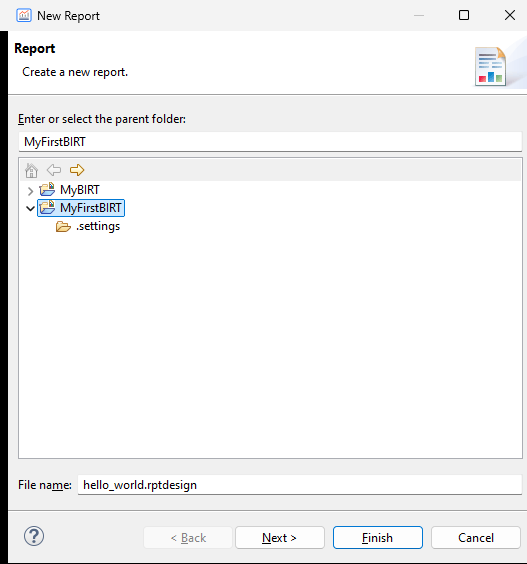Maximize the New Report dialog
This screenshot has height=564, width=527.
click(x=464, y=15)
